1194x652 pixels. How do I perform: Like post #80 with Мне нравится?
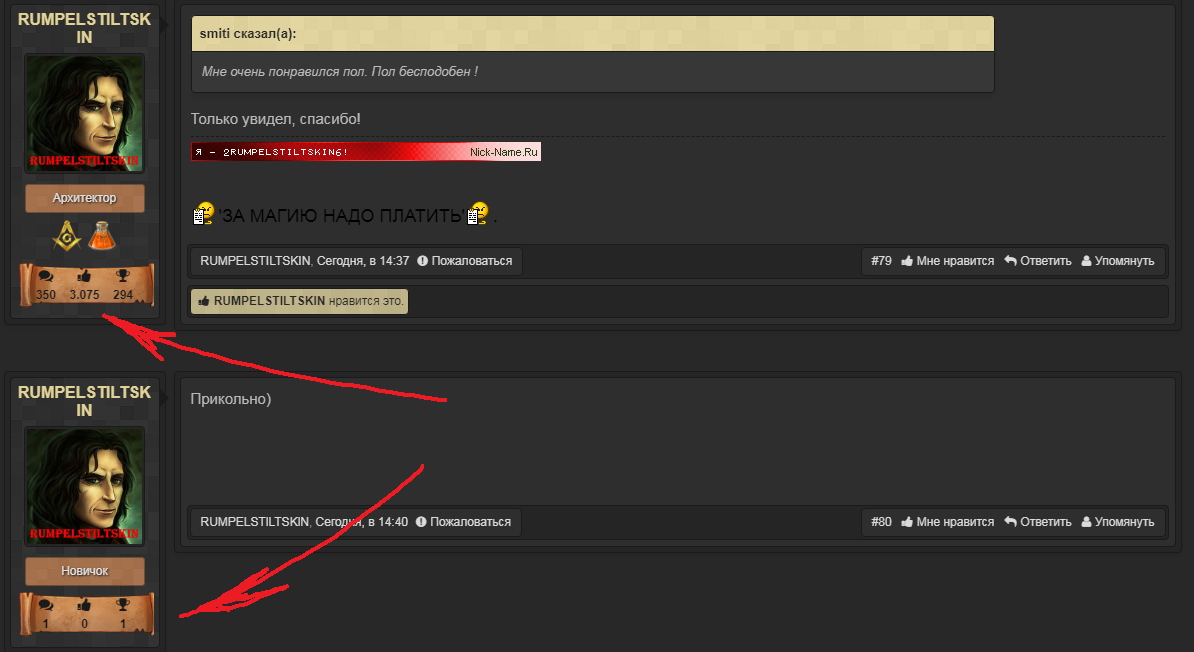point(947,522)
